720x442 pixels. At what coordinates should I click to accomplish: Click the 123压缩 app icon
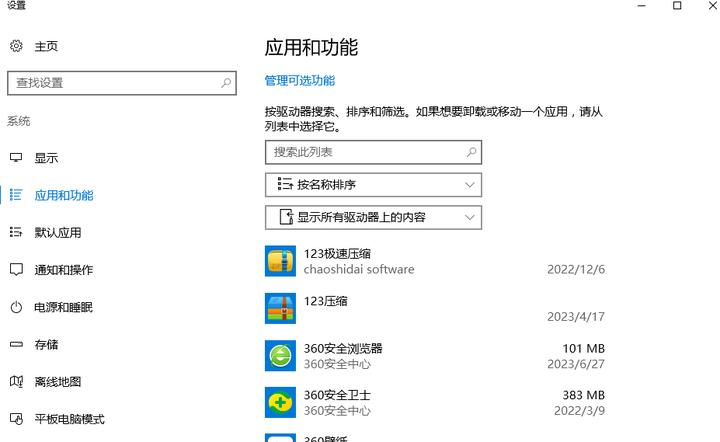(x=280, y=308)
